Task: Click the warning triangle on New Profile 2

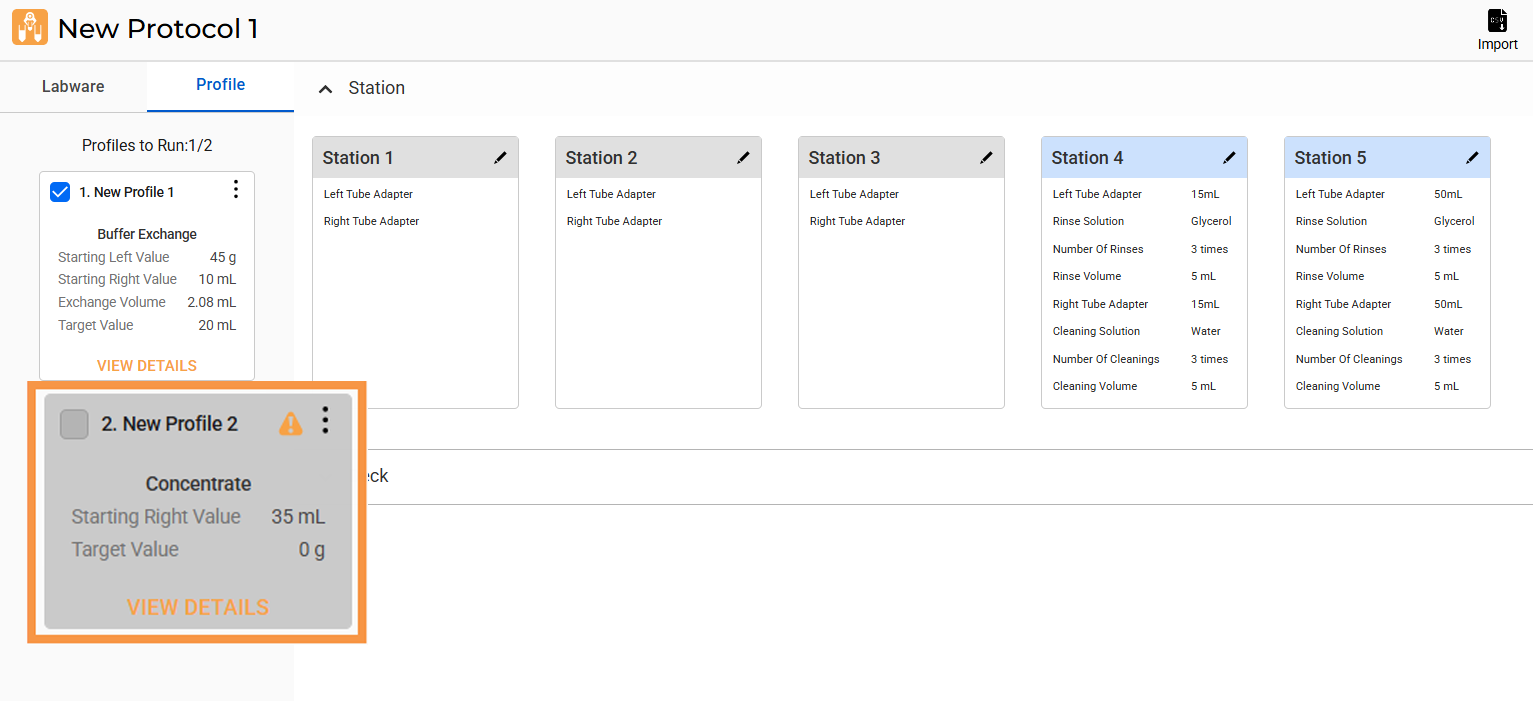Action: [290, 424]
